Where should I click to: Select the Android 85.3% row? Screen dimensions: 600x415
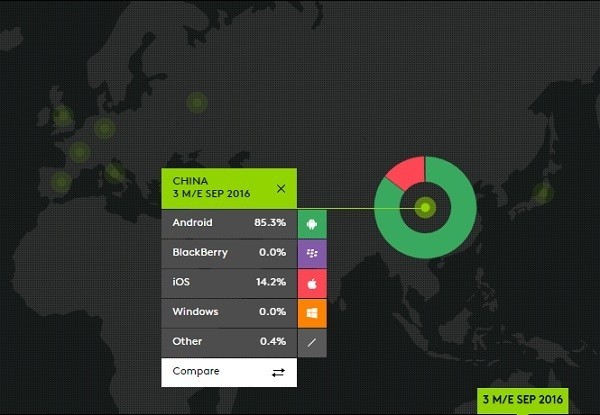pyautogui.click(x=228, y=222)
